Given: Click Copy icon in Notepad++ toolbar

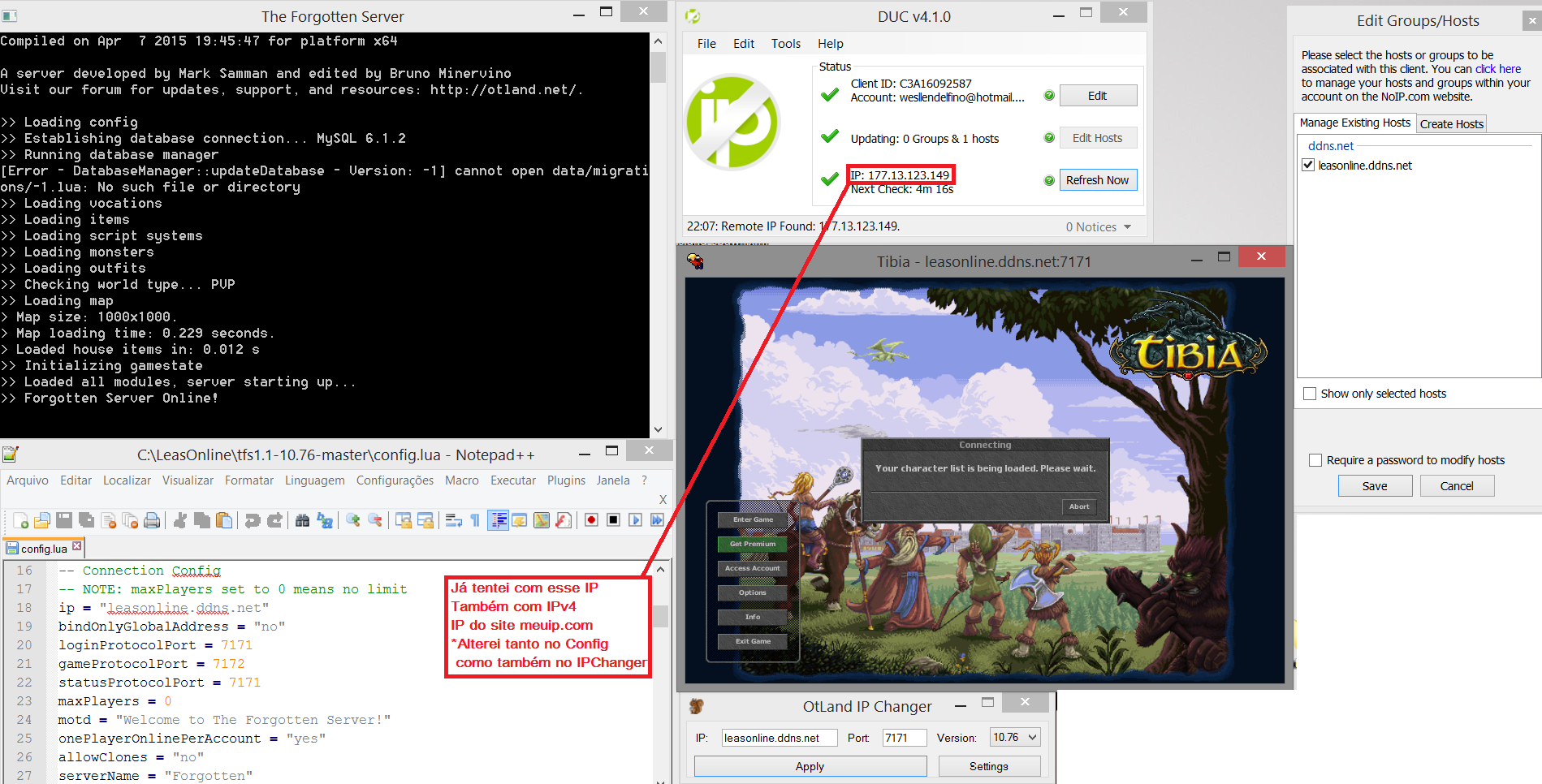Looking at the screenshot, I should [202, 520].
